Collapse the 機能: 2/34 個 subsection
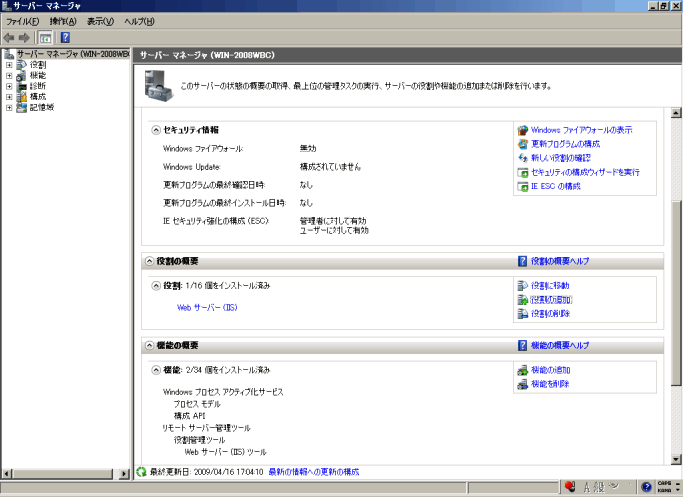 (156, 370)
